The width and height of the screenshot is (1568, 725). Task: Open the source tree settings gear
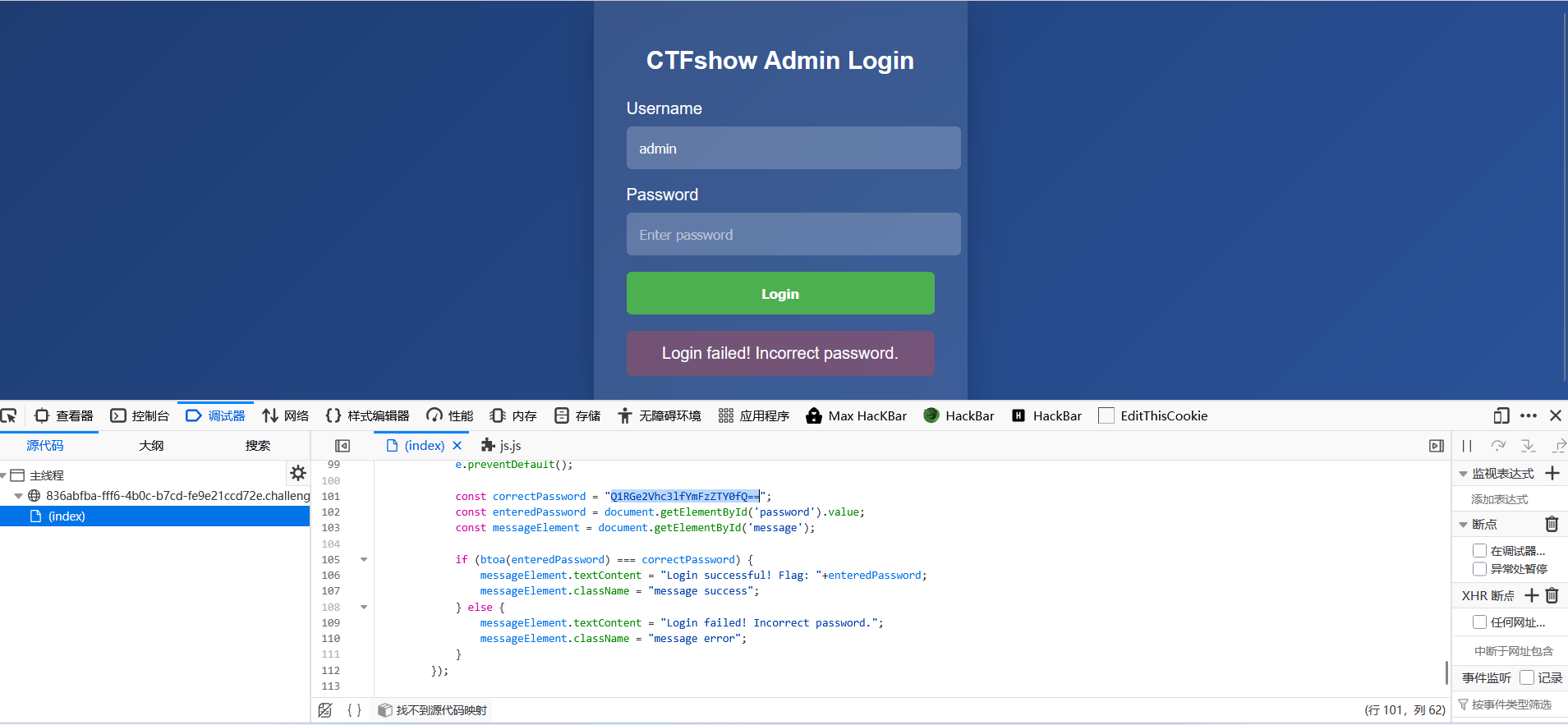point(297,473)
